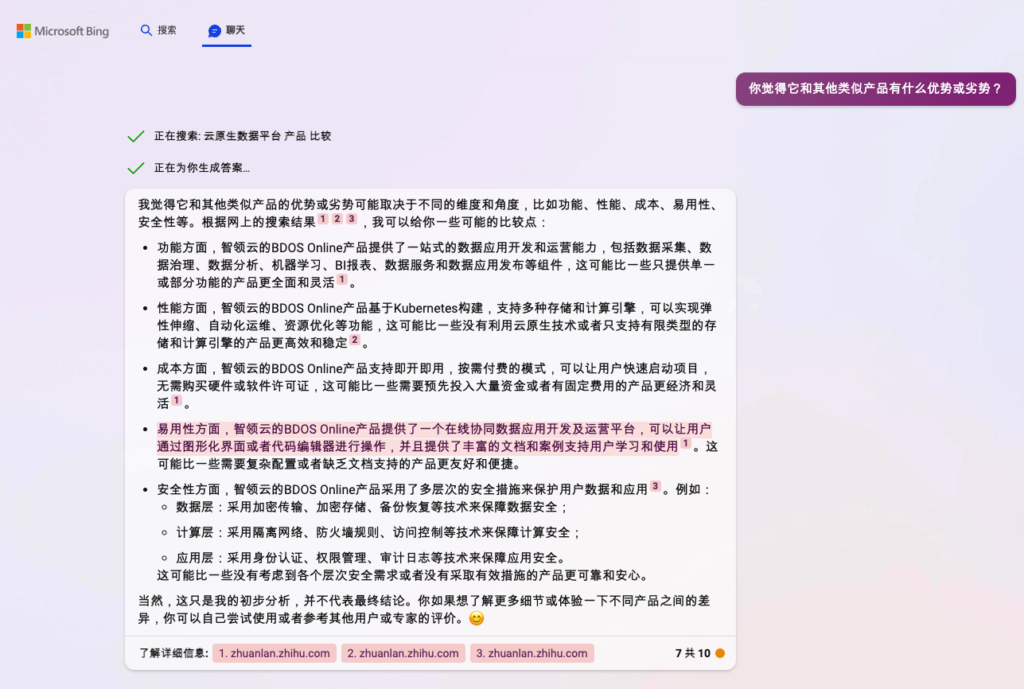Click the 了解详细信息 label
This screenshot has width=1024, height=689.
[173, 653]
